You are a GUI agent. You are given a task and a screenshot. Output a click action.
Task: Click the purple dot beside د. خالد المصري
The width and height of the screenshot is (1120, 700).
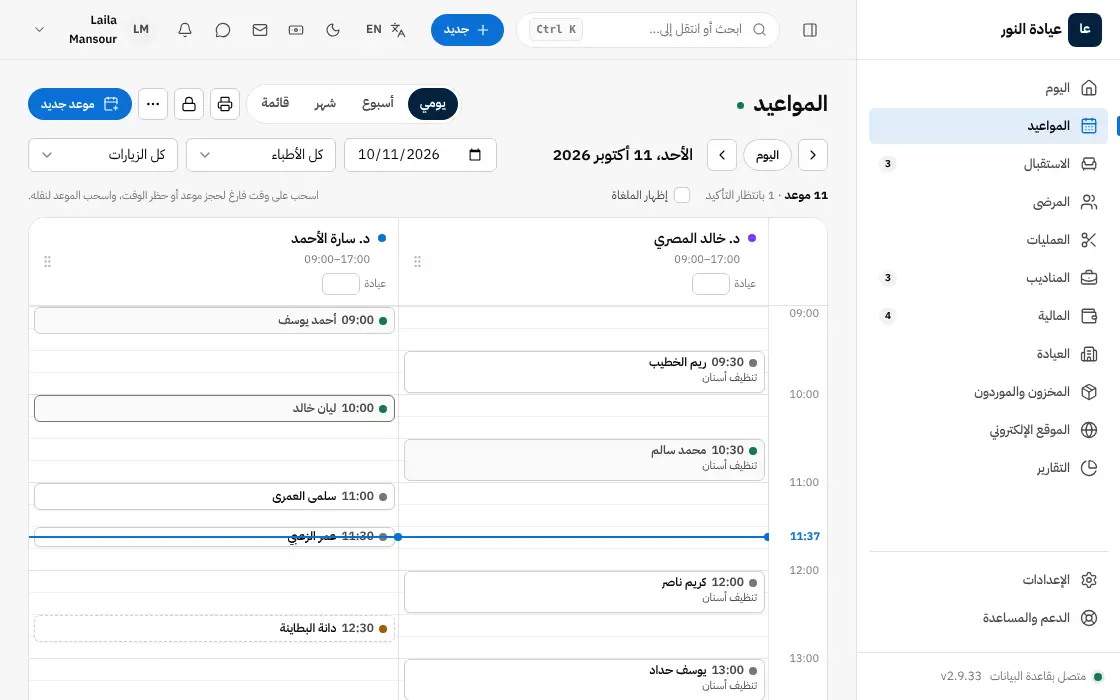click(751, 238)
